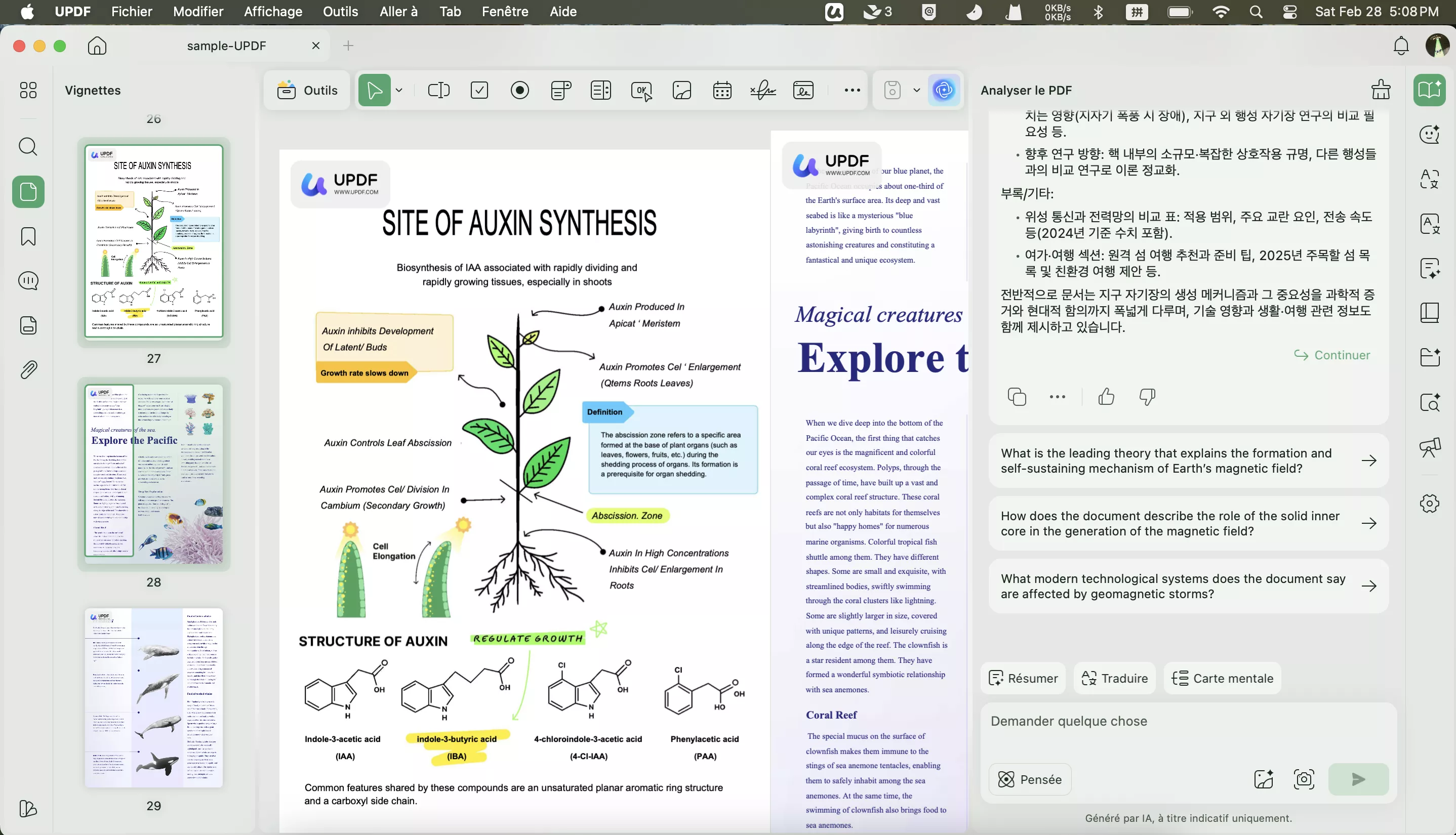Expand the selection tool dropdown arrow
This screenshot has width=1456, height=835.
[x=399, y=90]
